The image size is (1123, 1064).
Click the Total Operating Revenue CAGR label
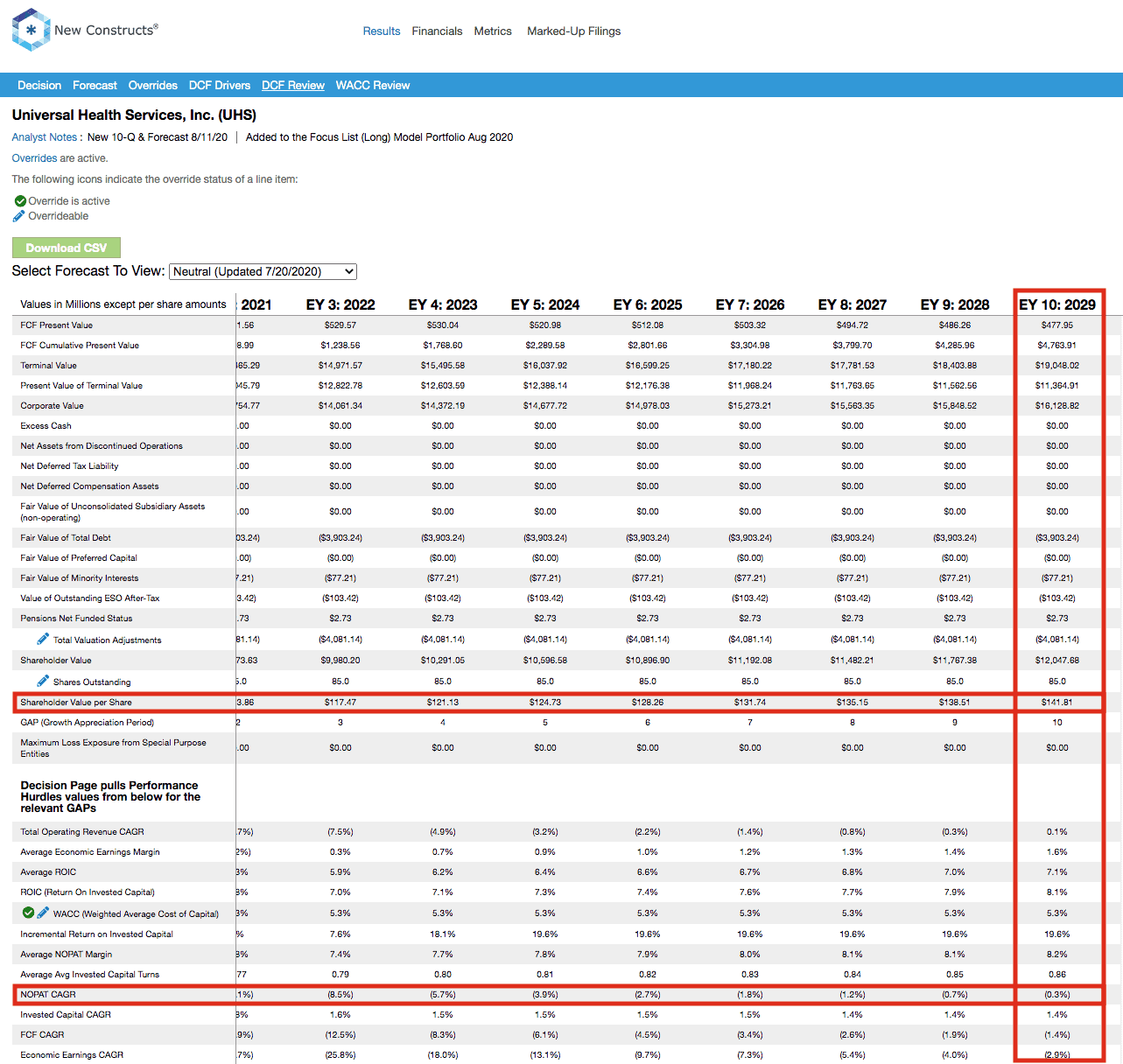82,832
